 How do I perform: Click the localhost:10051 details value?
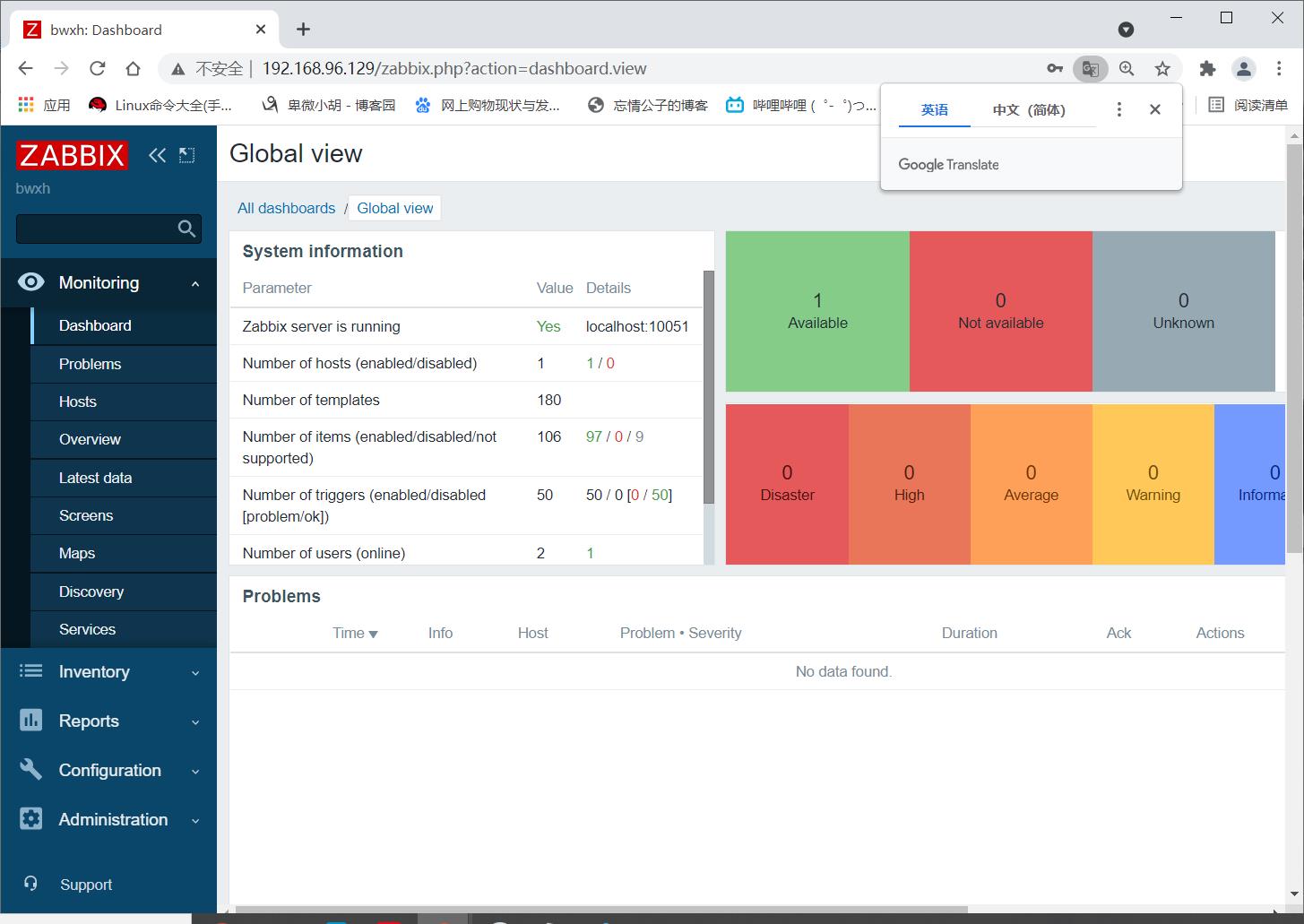point(637,326)
